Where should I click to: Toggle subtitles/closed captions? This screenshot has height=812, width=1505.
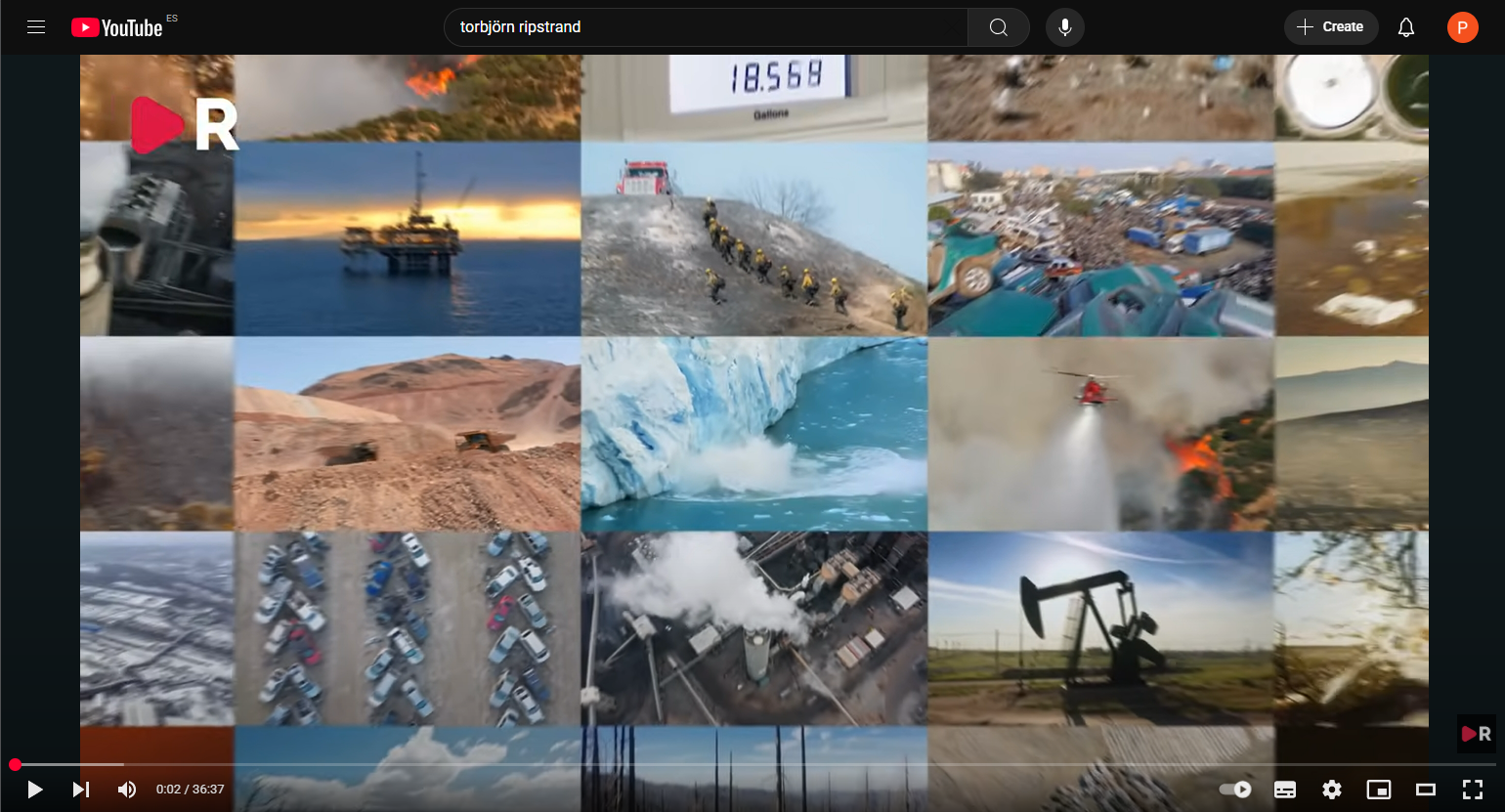pyautogui.click(x=1285, y=790)
